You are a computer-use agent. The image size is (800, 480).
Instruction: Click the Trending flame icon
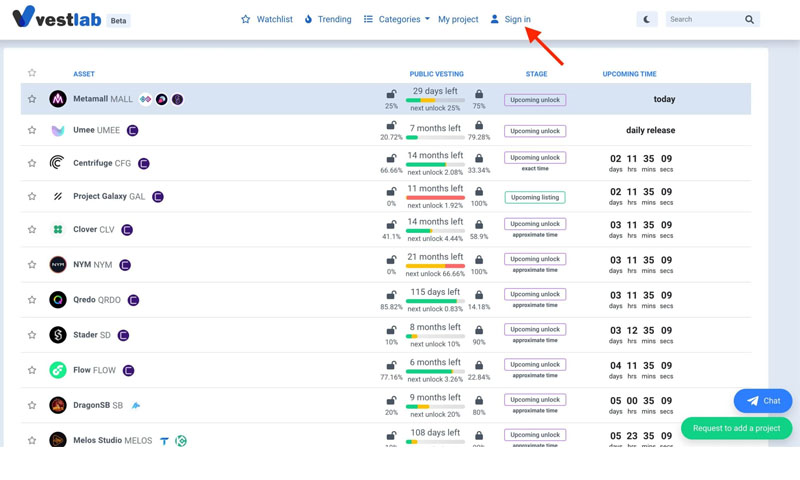point(308,19)
